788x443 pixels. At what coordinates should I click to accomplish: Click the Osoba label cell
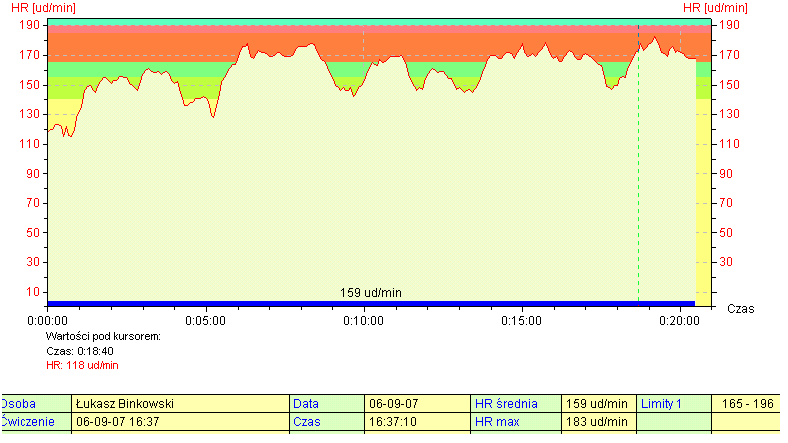36,404
